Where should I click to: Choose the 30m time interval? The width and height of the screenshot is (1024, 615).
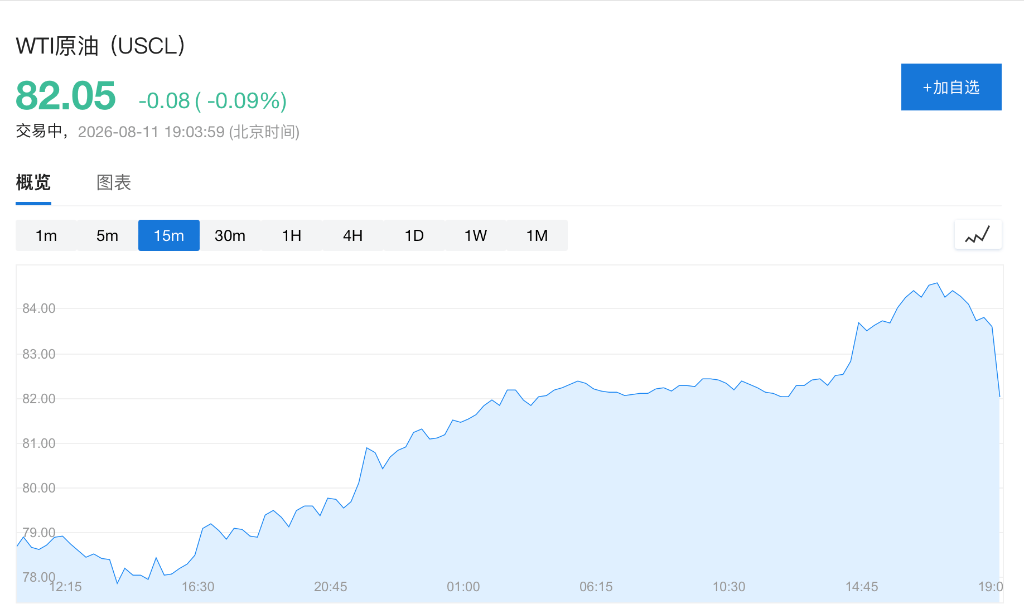230,236
